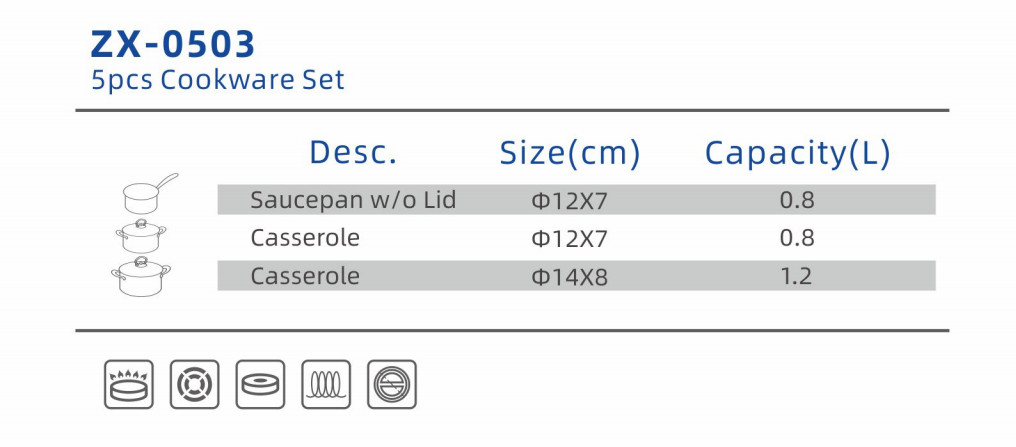Click the saucepan row's 0.8 capacity
This screenshot has height=447, width=1016.
797,200
